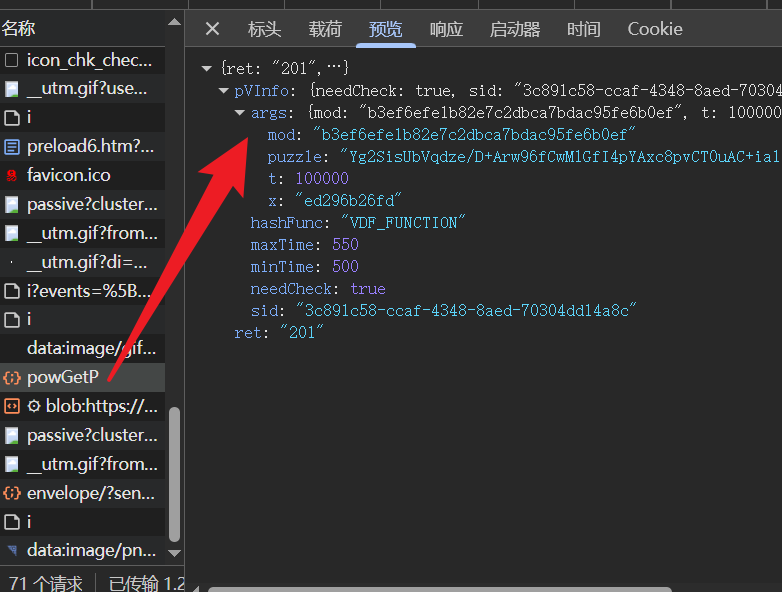782x592 pixels.
Task: Open the 启动器 tab
Action: coord(515,29)
